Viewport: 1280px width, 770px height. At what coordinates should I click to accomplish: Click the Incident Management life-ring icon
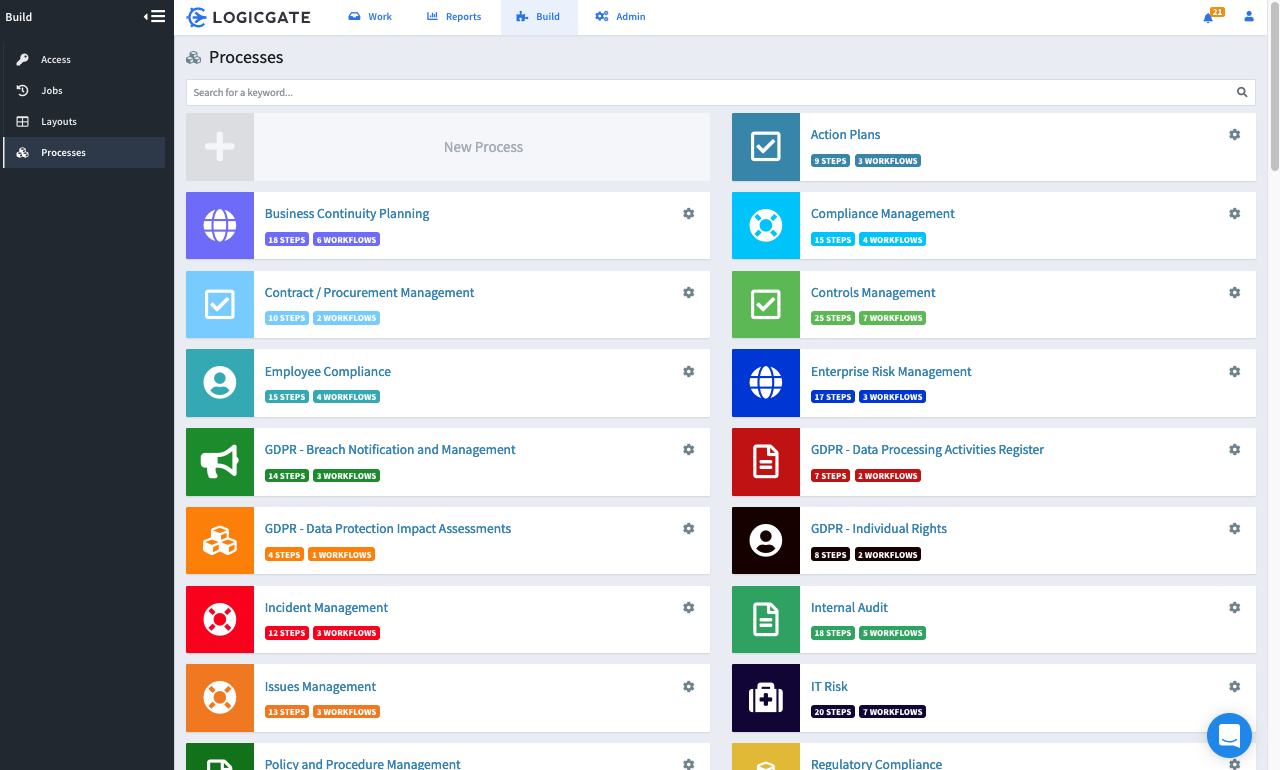pyautogui.click(x=219, y=619)
